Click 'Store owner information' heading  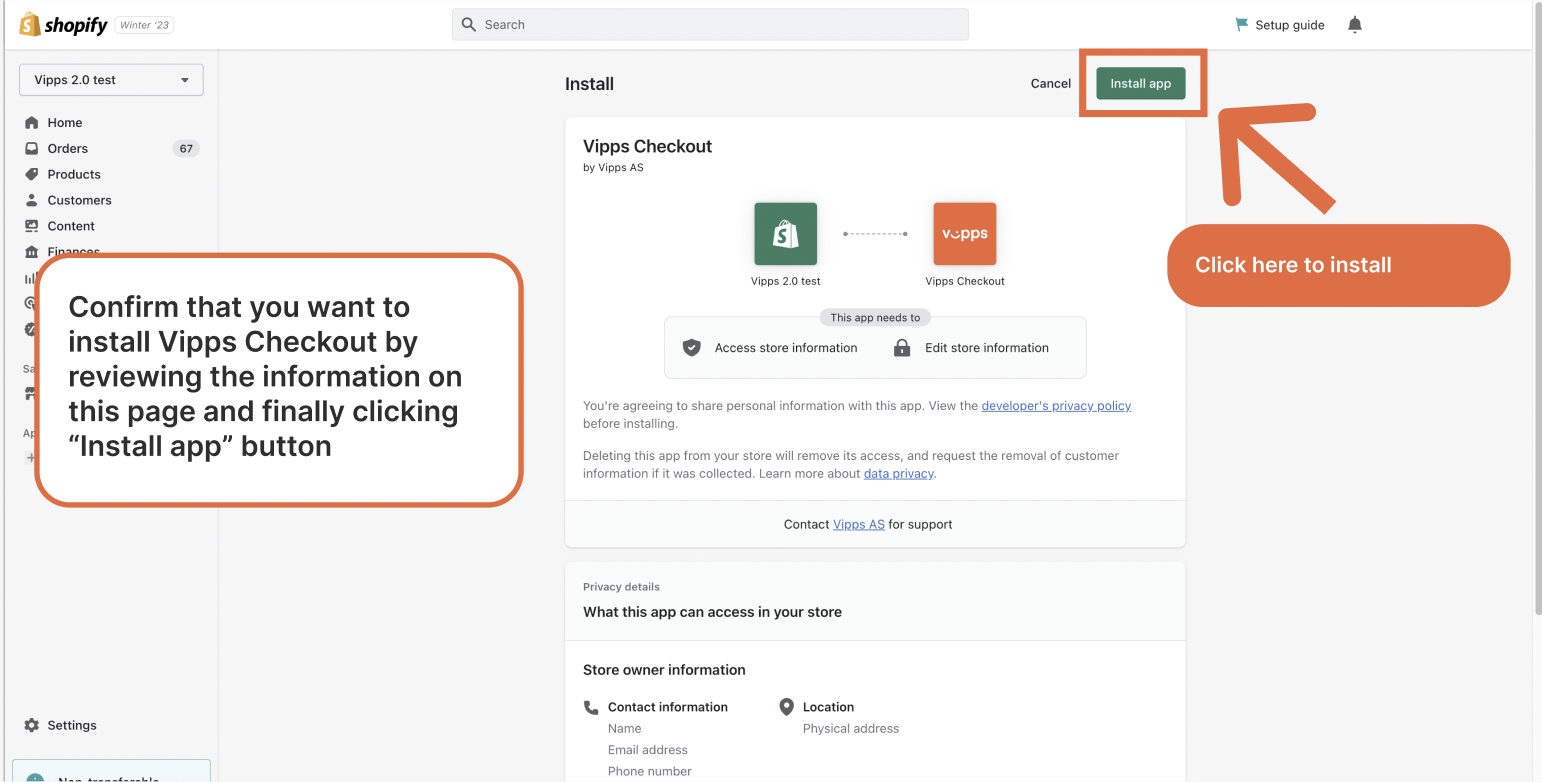click(664, 670)
